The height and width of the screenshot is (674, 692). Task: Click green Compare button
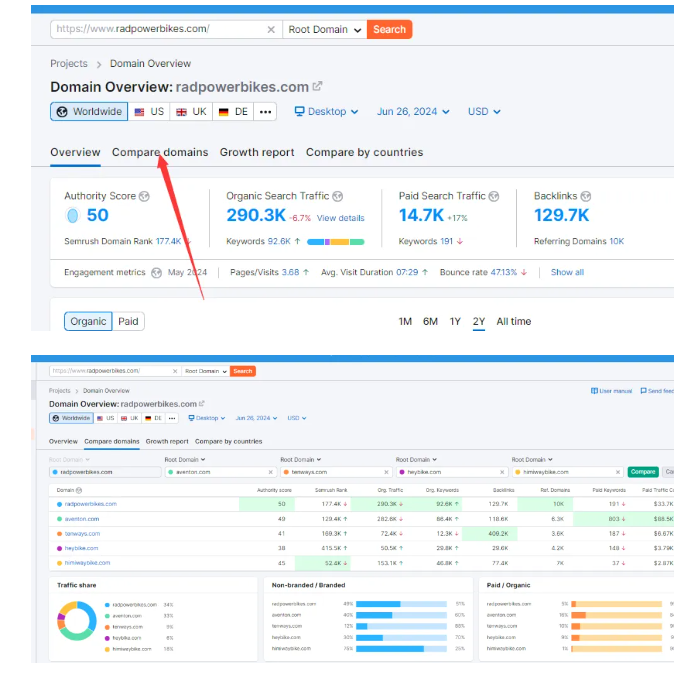(x=643, y=472)
